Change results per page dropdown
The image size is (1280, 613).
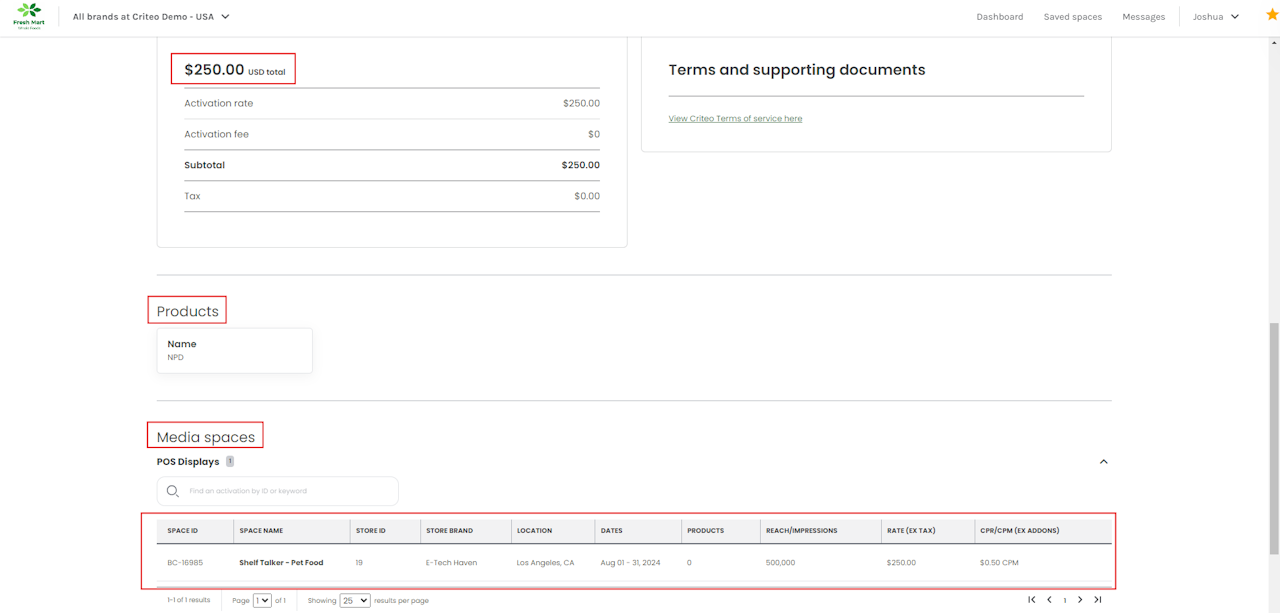[355, 600]
